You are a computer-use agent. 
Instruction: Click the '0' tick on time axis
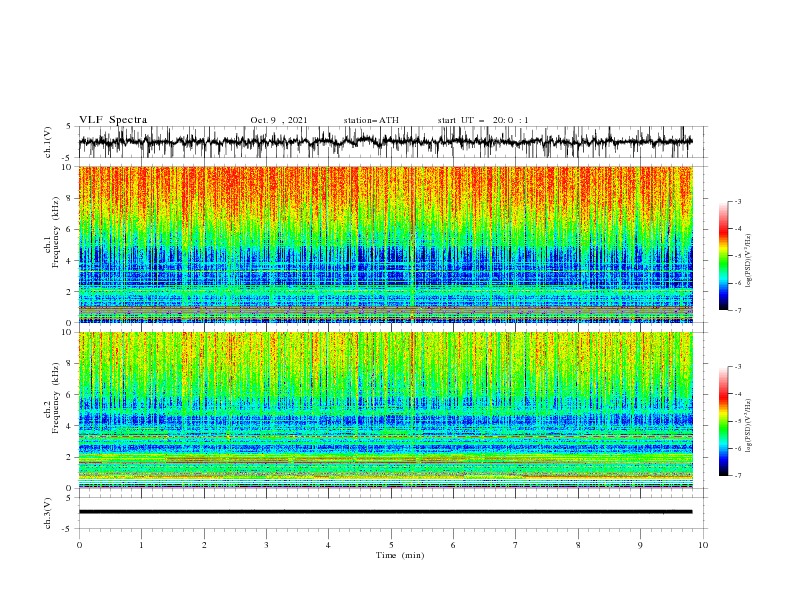click(79, 545)
